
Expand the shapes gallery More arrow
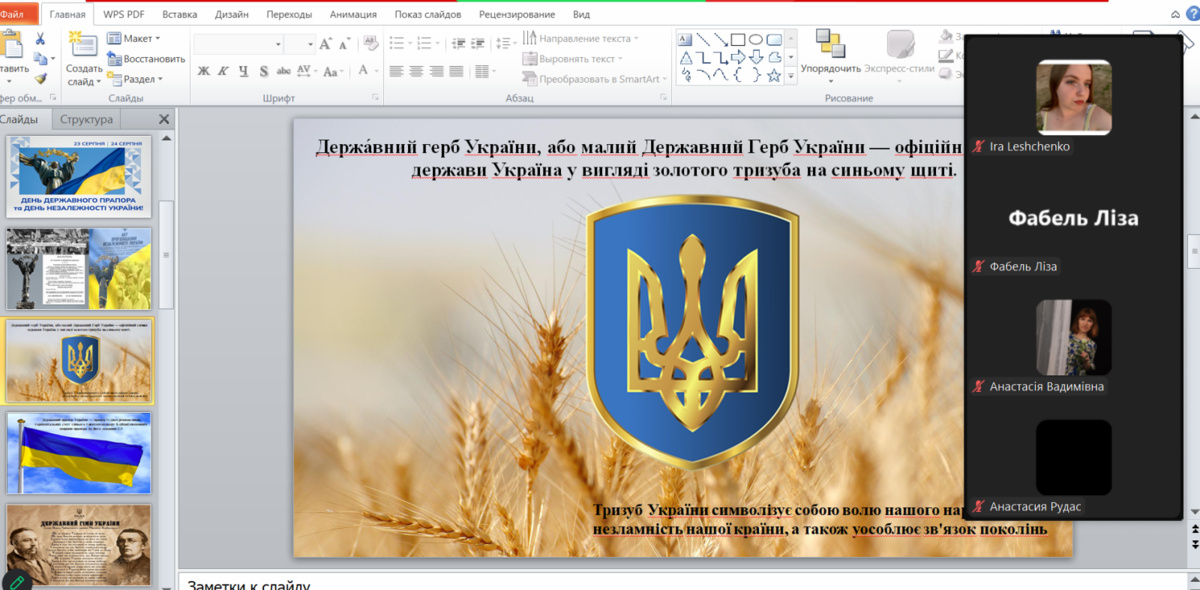790,75
